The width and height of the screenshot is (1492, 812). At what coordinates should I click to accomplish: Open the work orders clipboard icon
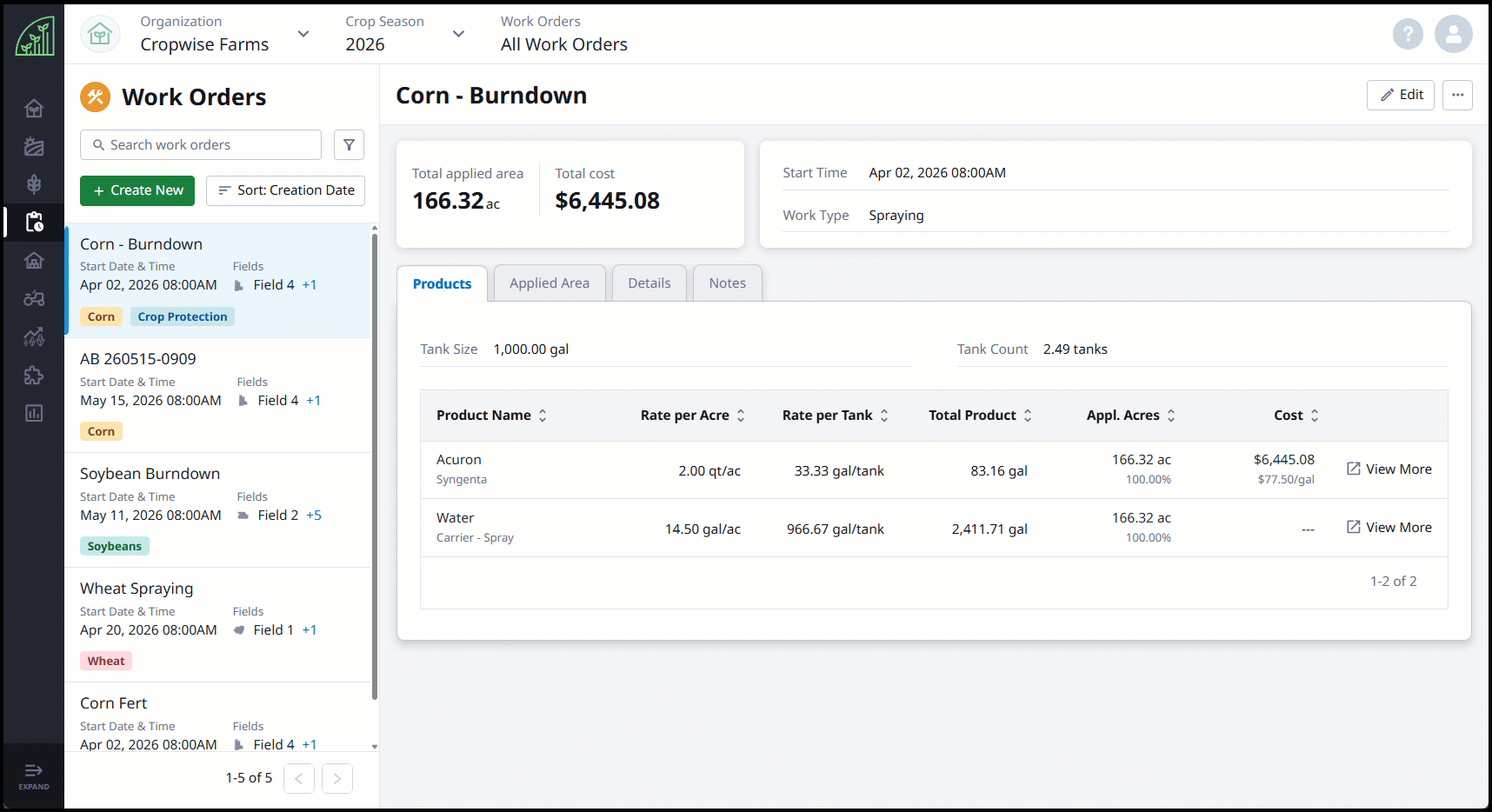pyautogui.click(x=34, y=222)
